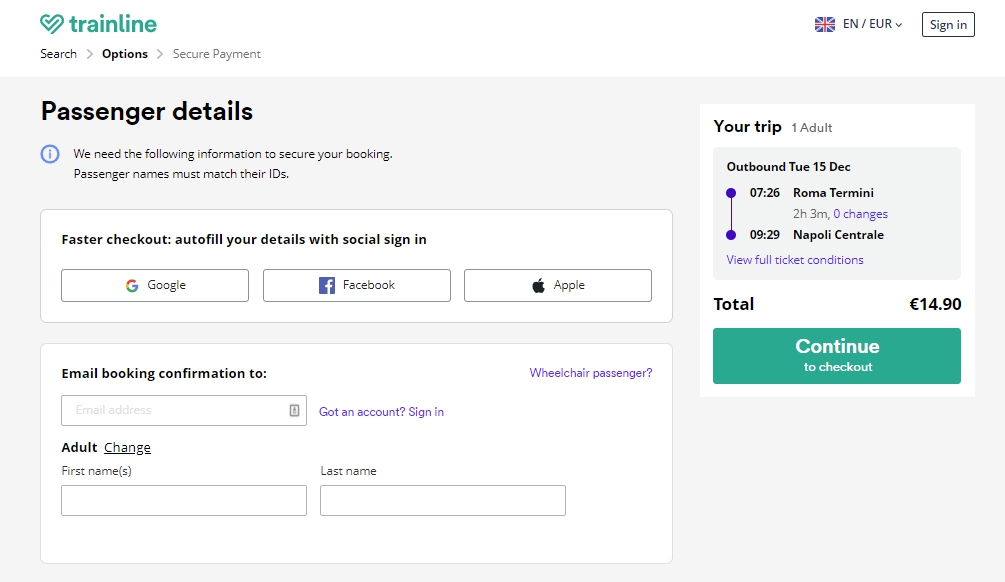1005x582 pixels.
Task: Click the Trainline heart logo icon
Action: [52, 24]
